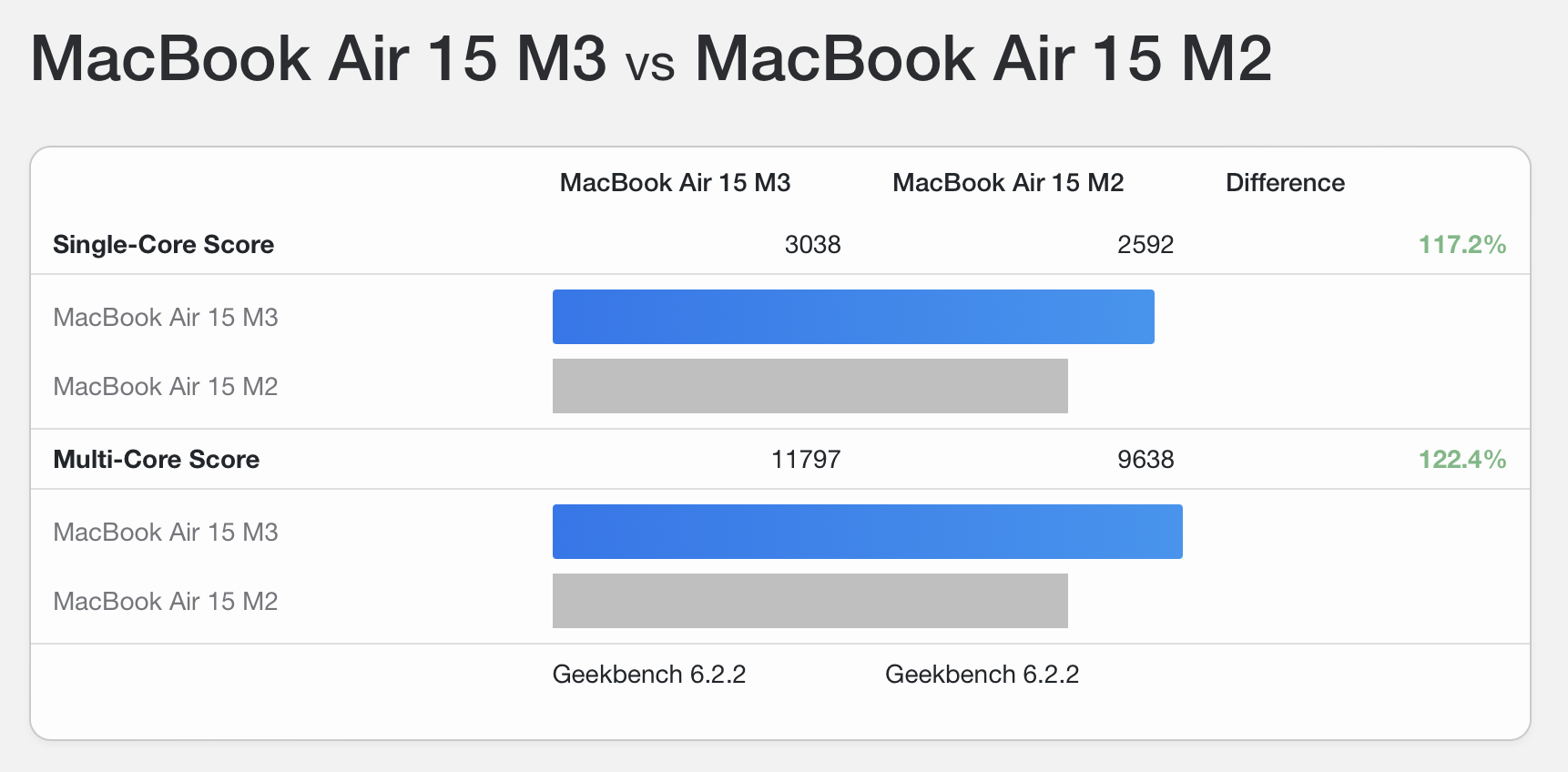The height and width of the screenshot is (772, 1568).
Task: Select the Single-Core Score row label
Action: click(x=163, y=245)
